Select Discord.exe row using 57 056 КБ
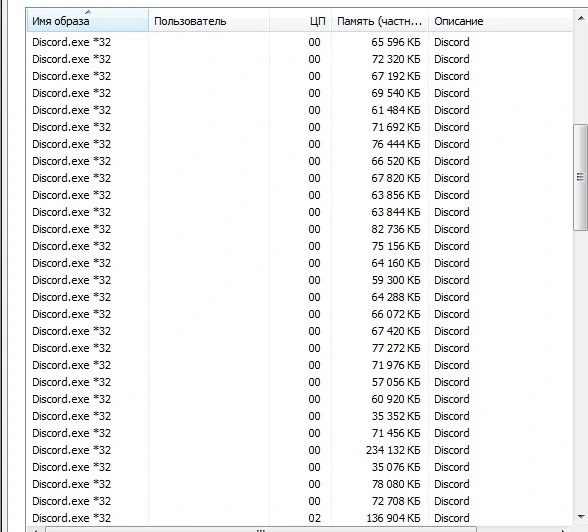This screenshot has height=532, width=588. 299,382
